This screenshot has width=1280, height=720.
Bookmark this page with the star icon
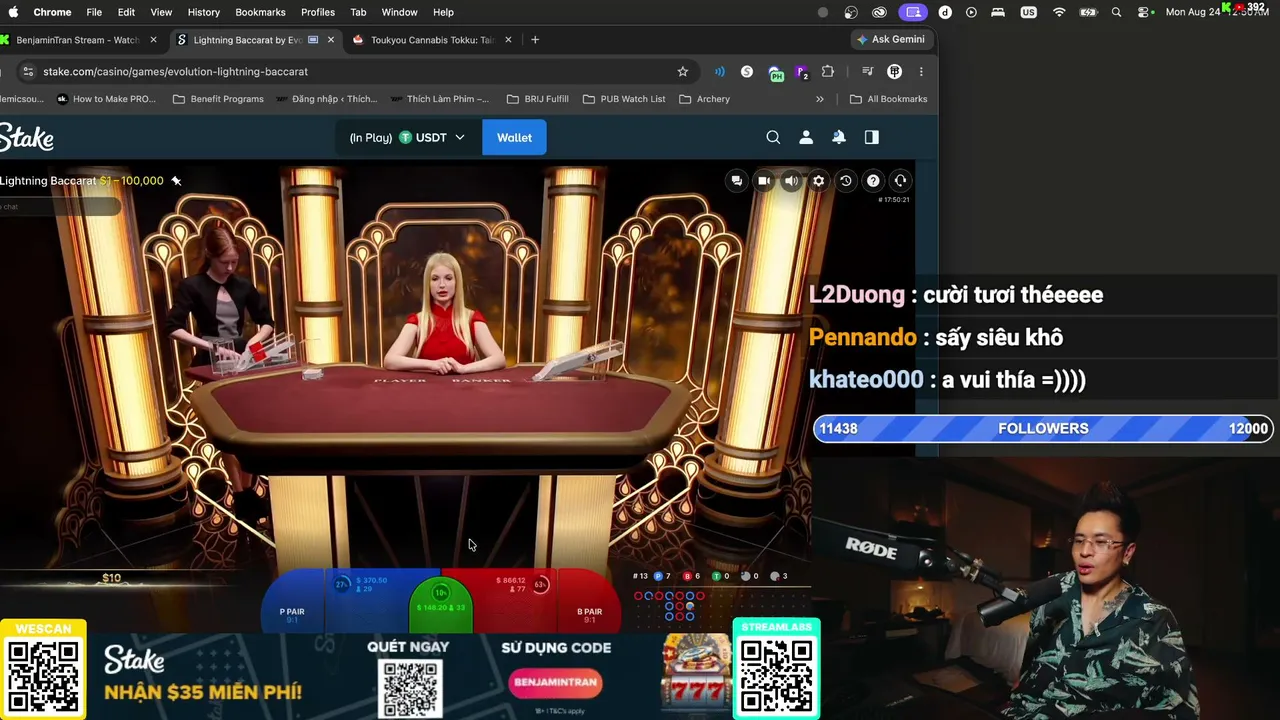pos(683,72)
